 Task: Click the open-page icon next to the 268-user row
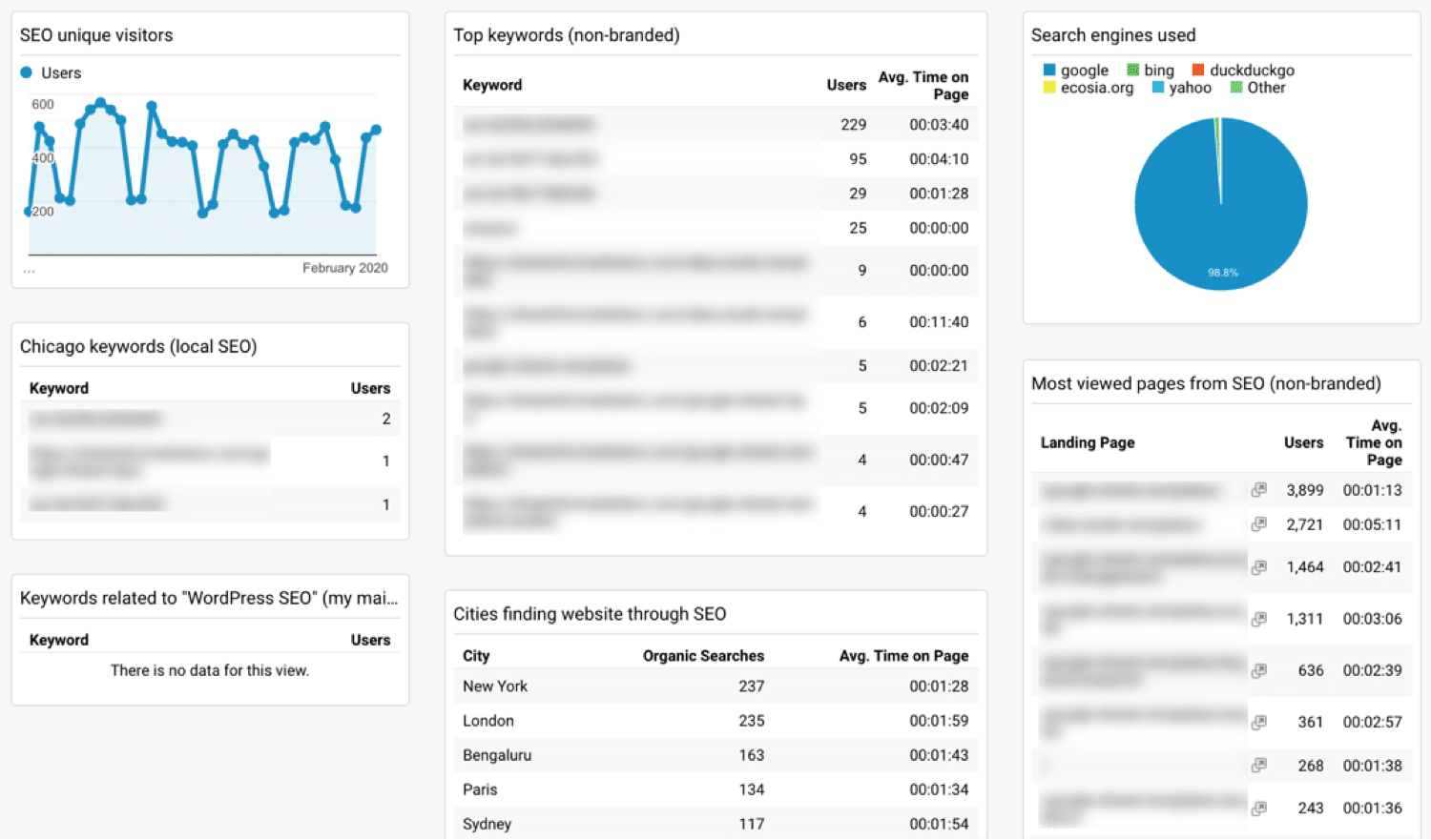pyautogui.click(x=1257, y=765)
